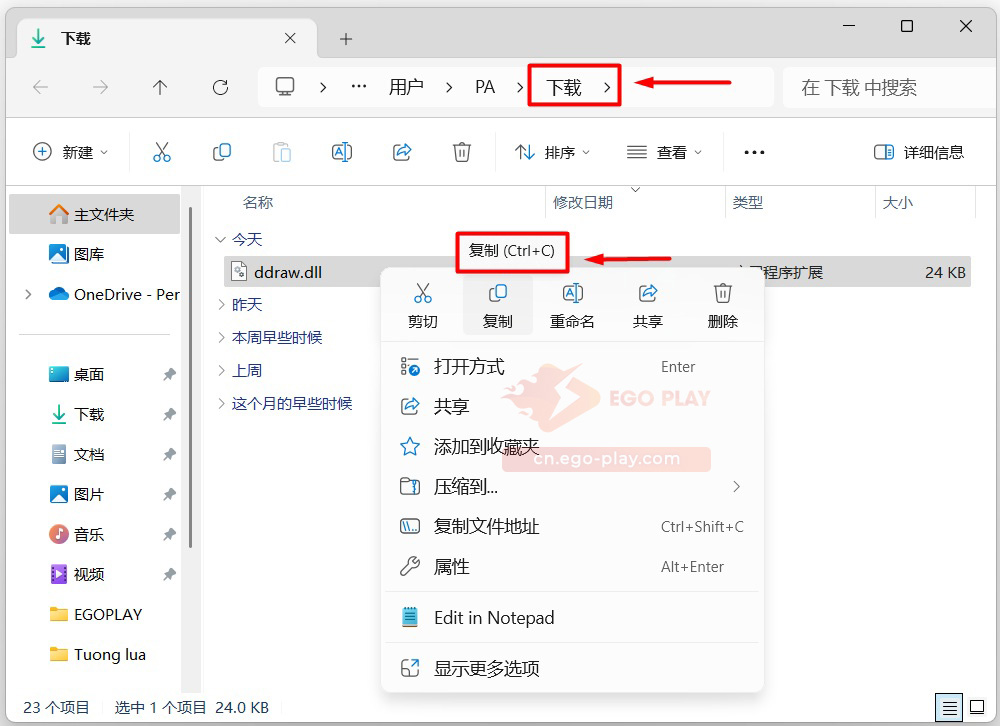Sort by the 大小 column header
Viewport: 1000px width, 726px height.
(897, 203)
